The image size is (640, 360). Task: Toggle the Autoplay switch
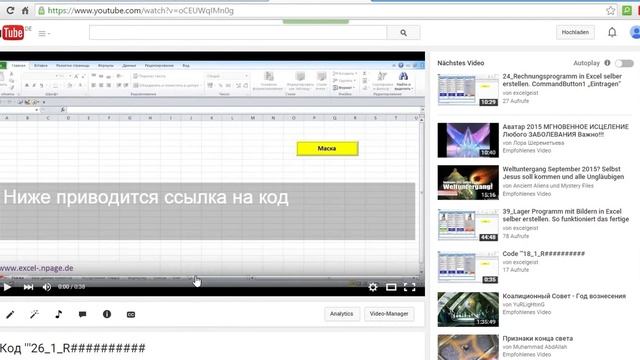click(624, 63)
